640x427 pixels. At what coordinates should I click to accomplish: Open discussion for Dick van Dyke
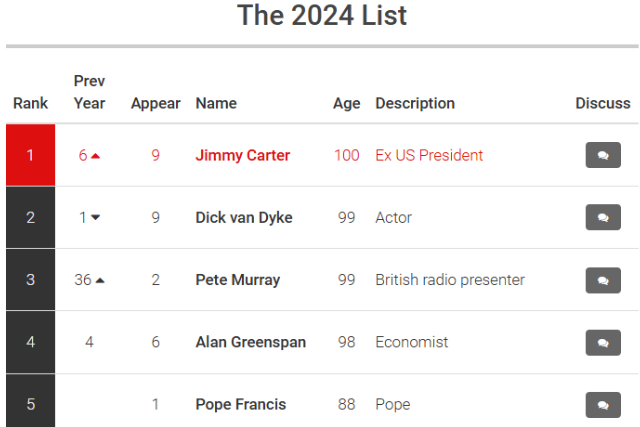[603, 217]
